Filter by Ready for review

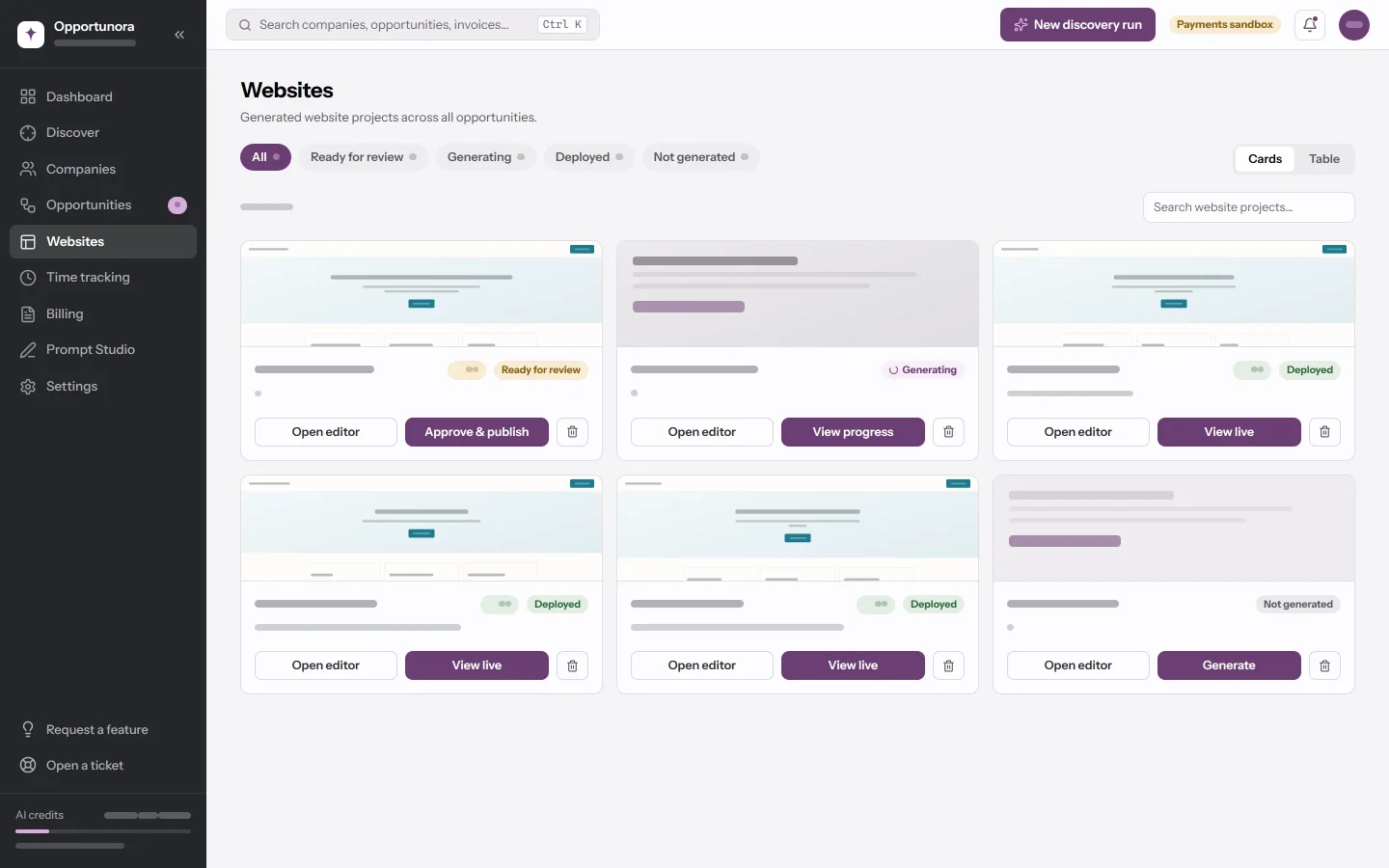coord(364,157)
